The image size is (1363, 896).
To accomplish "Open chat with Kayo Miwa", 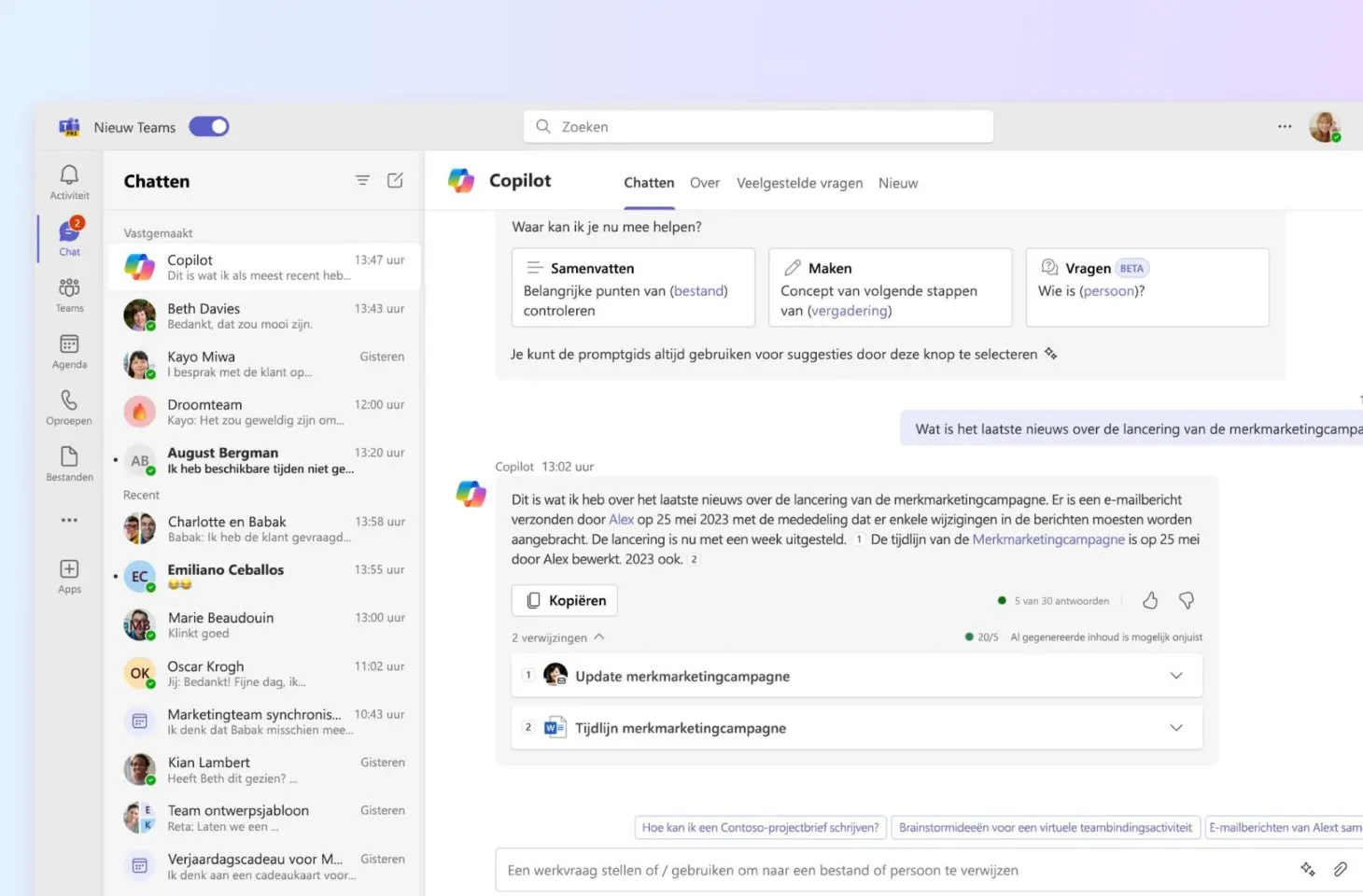I will click(x=264, y=364).
